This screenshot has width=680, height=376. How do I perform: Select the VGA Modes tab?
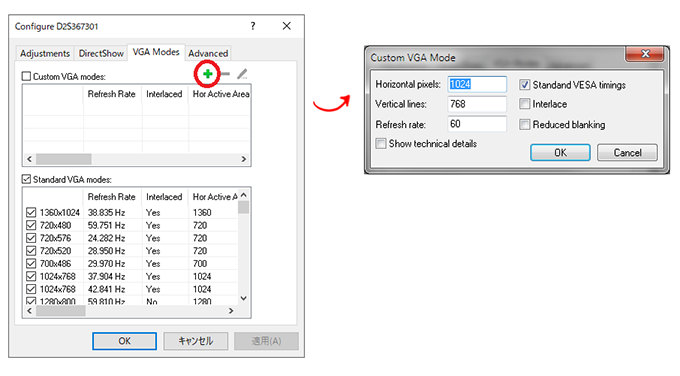point(156,52)
